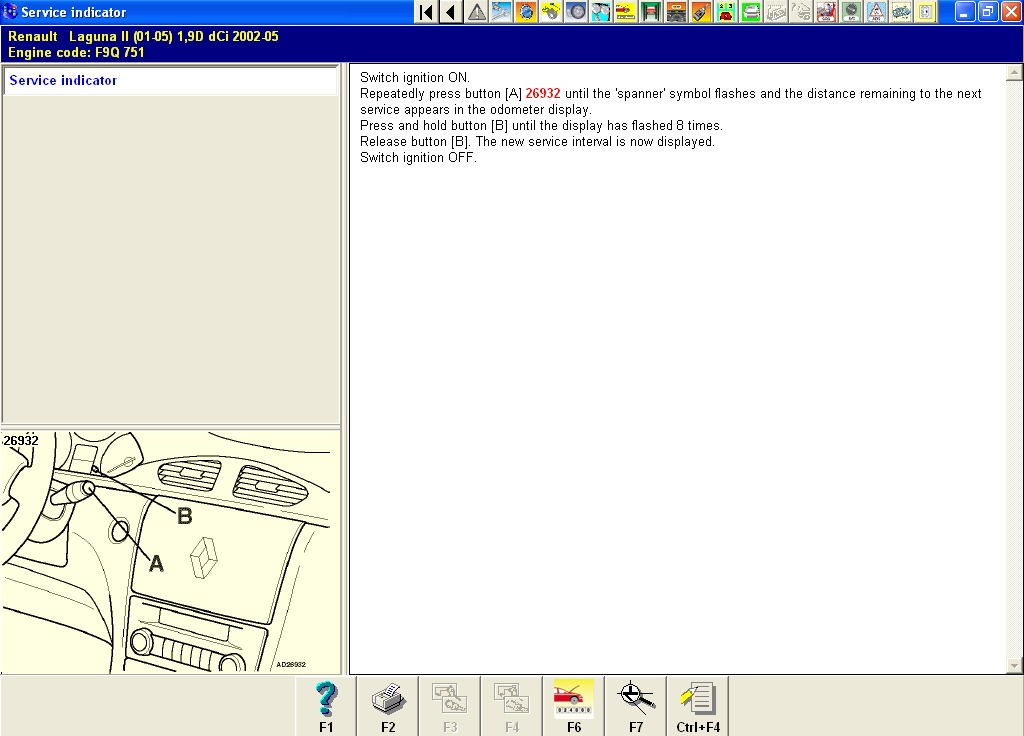The image size is (1024, 736).
Task: Open the ABS warning triangle icon
Action: click(876, 12)
